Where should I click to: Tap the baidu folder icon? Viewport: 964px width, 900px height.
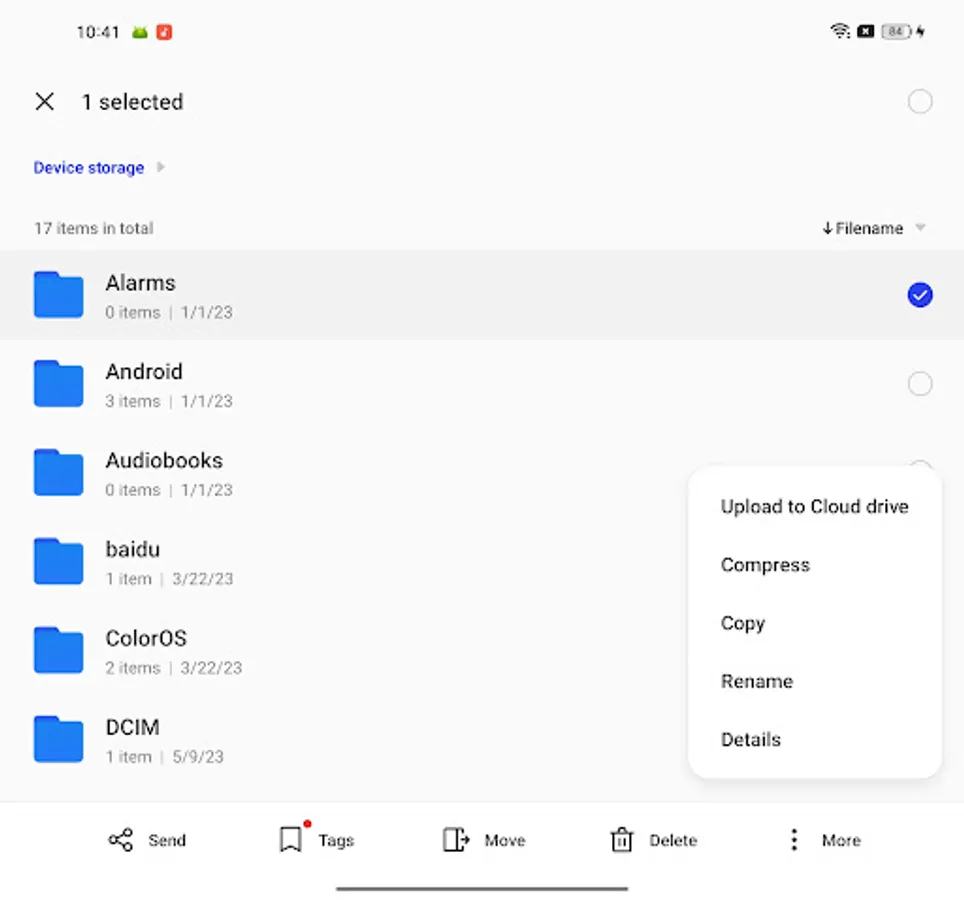(57, 562)
